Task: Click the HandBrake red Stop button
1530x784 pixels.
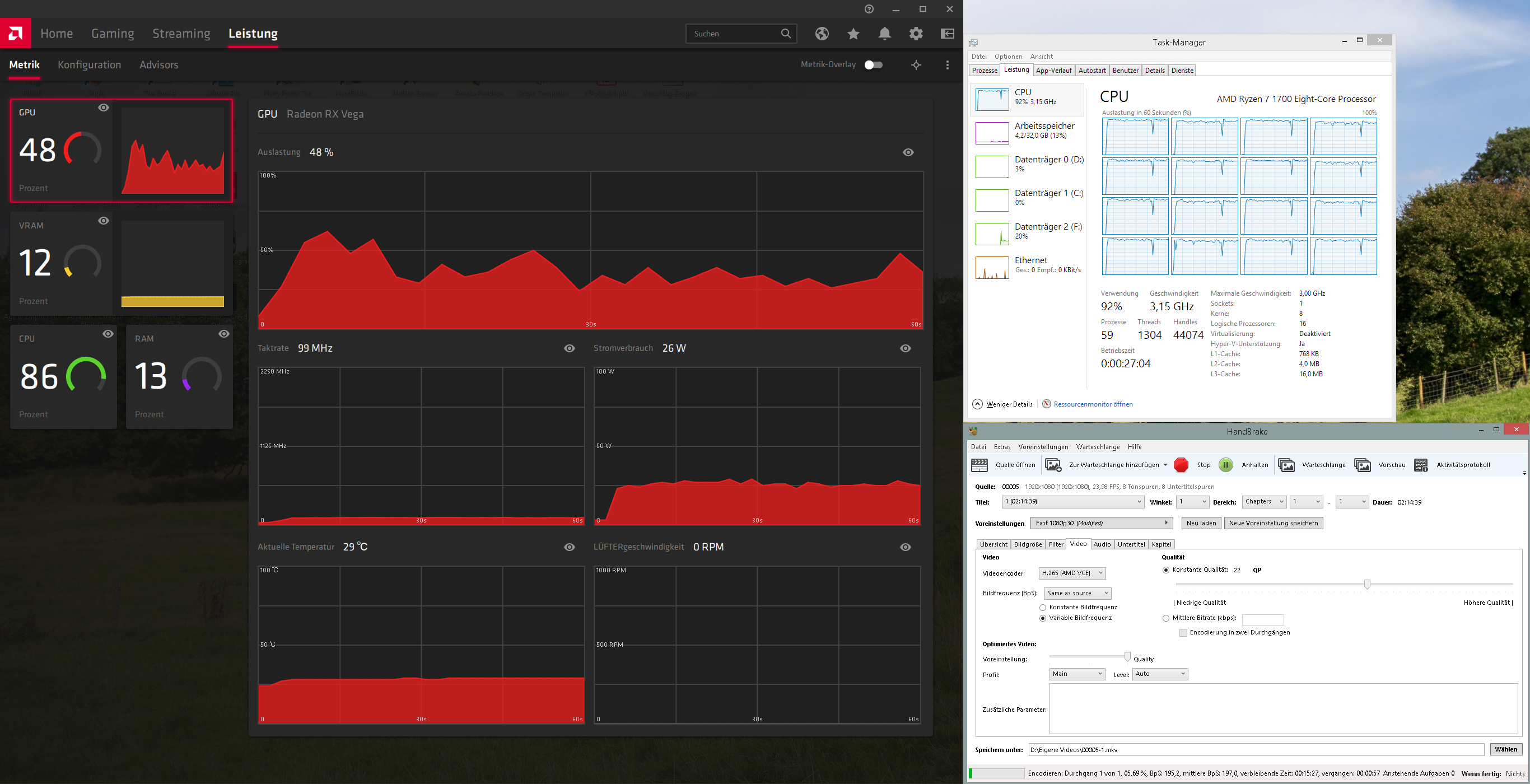Action: tap(1181, 465)
